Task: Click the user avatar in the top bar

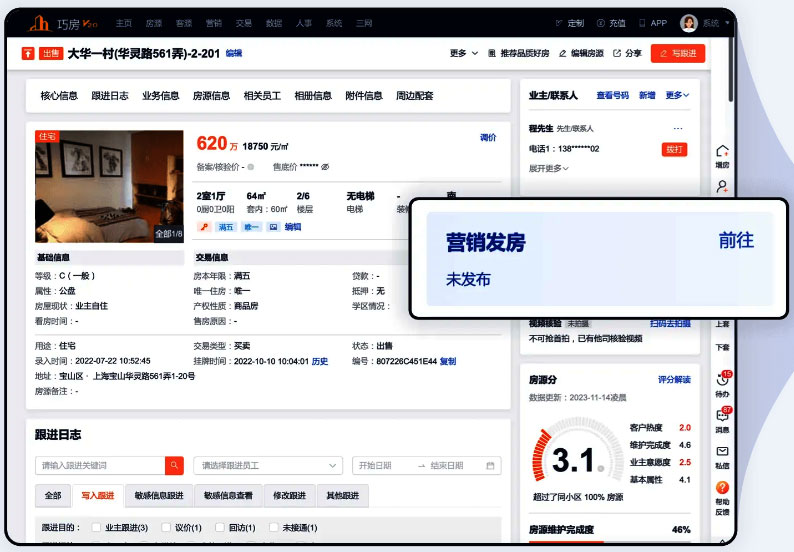Action: click(x=689, y=23)
